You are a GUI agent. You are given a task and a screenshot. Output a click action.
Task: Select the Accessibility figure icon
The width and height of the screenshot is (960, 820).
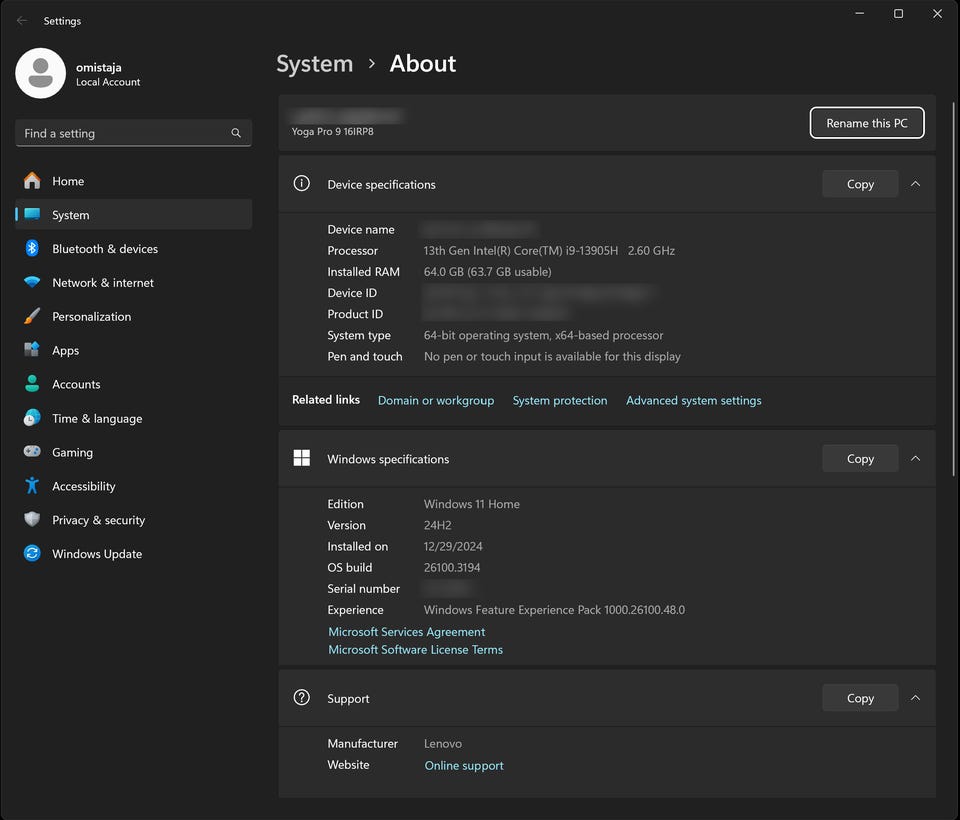pos(32,486)
